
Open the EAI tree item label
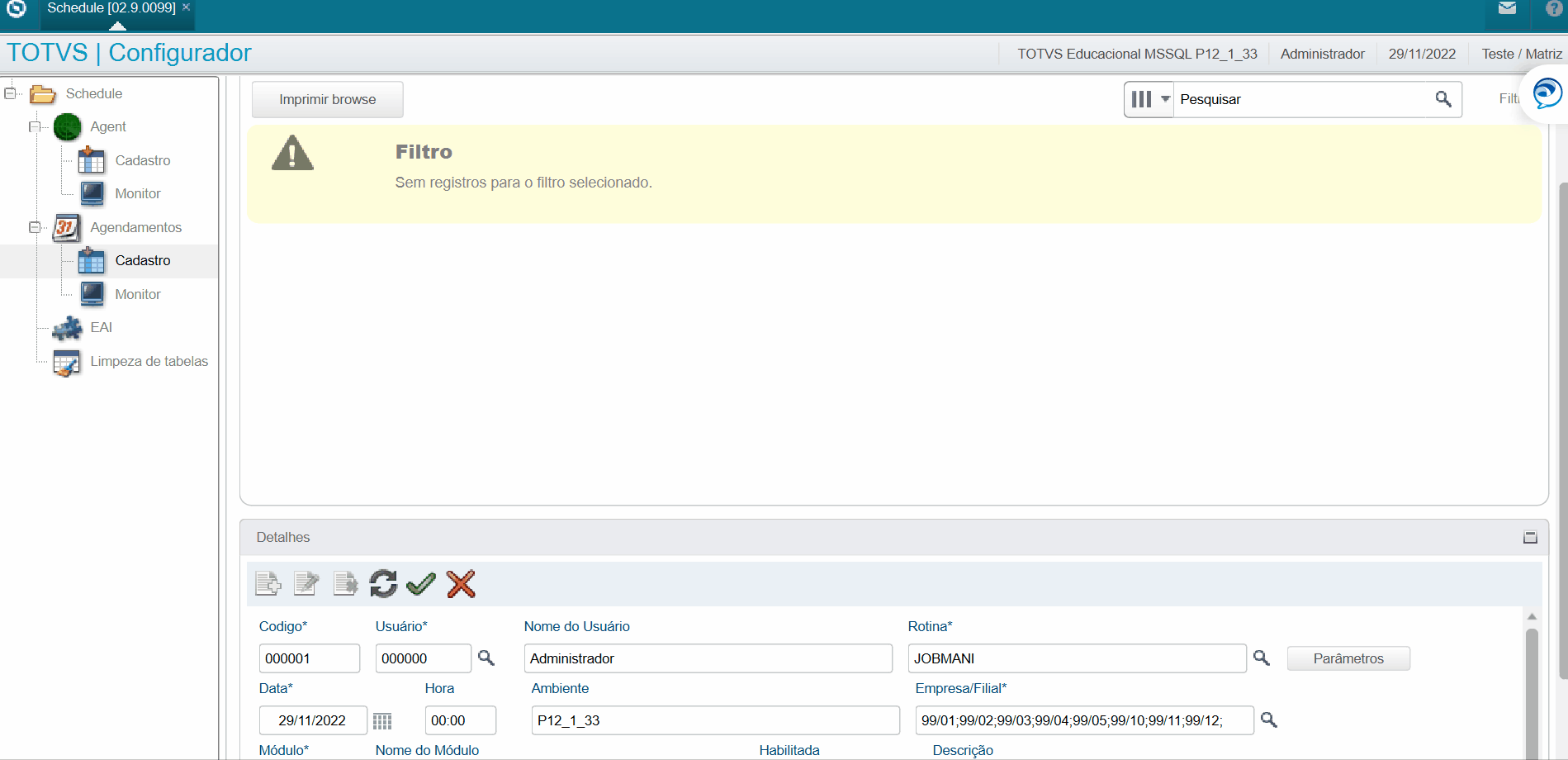[102, 327]
